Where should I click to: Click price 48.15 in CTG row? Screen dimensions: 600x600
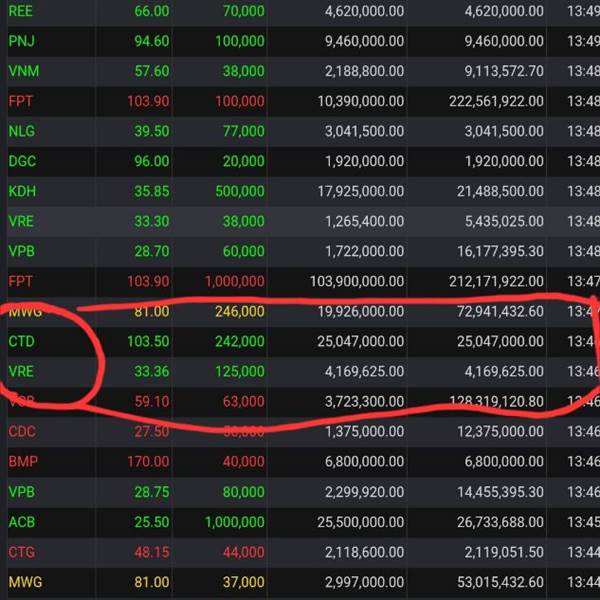coord(152,552)
